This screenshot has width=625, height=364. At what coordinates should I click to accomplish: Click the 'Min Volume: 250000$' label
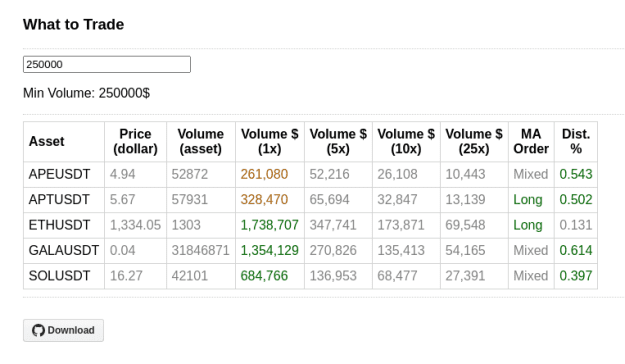coord(86,93)
